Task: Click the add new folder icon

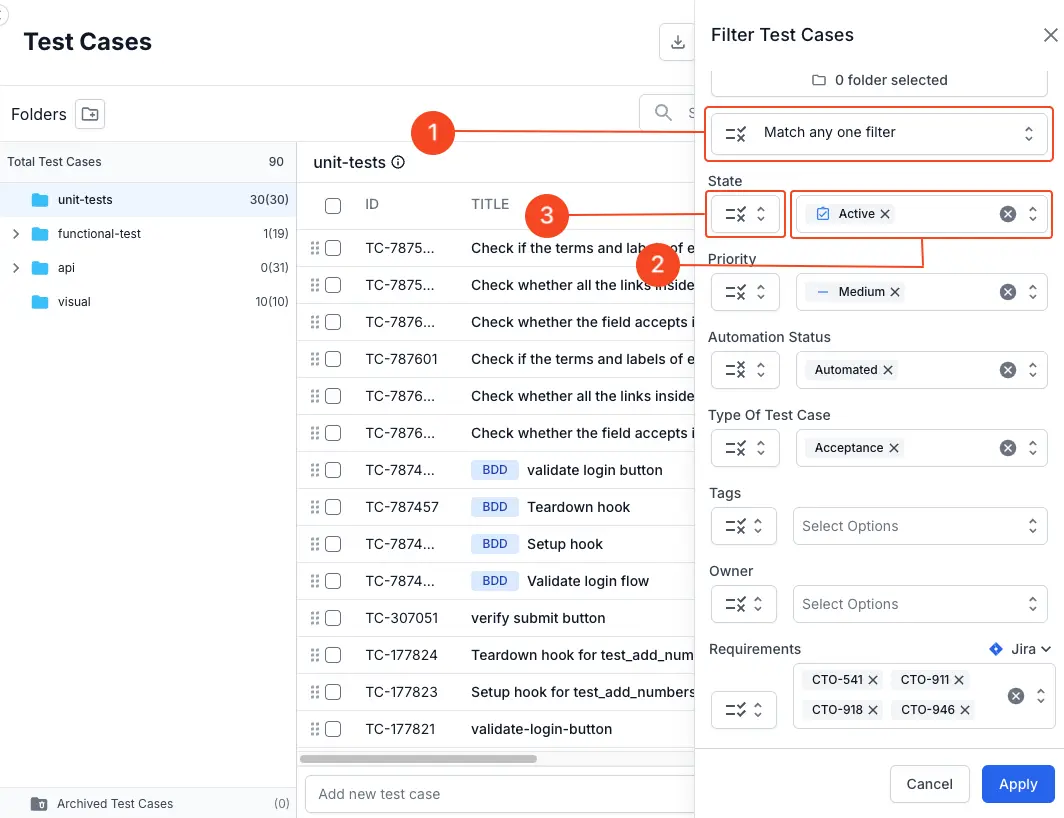Action: click(x=90, y=114)
